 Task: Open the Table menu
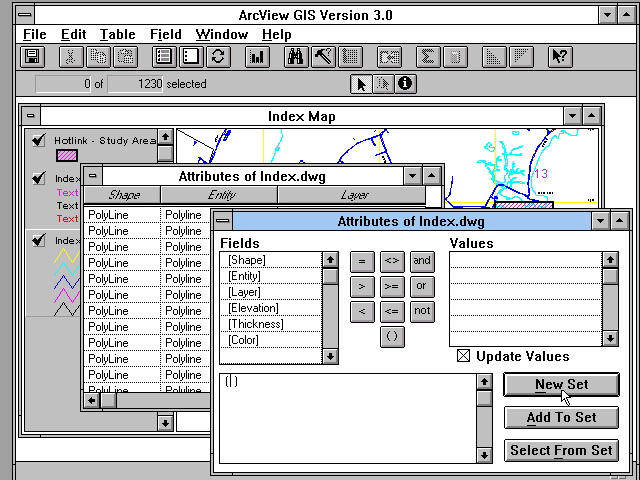(118, 35)
